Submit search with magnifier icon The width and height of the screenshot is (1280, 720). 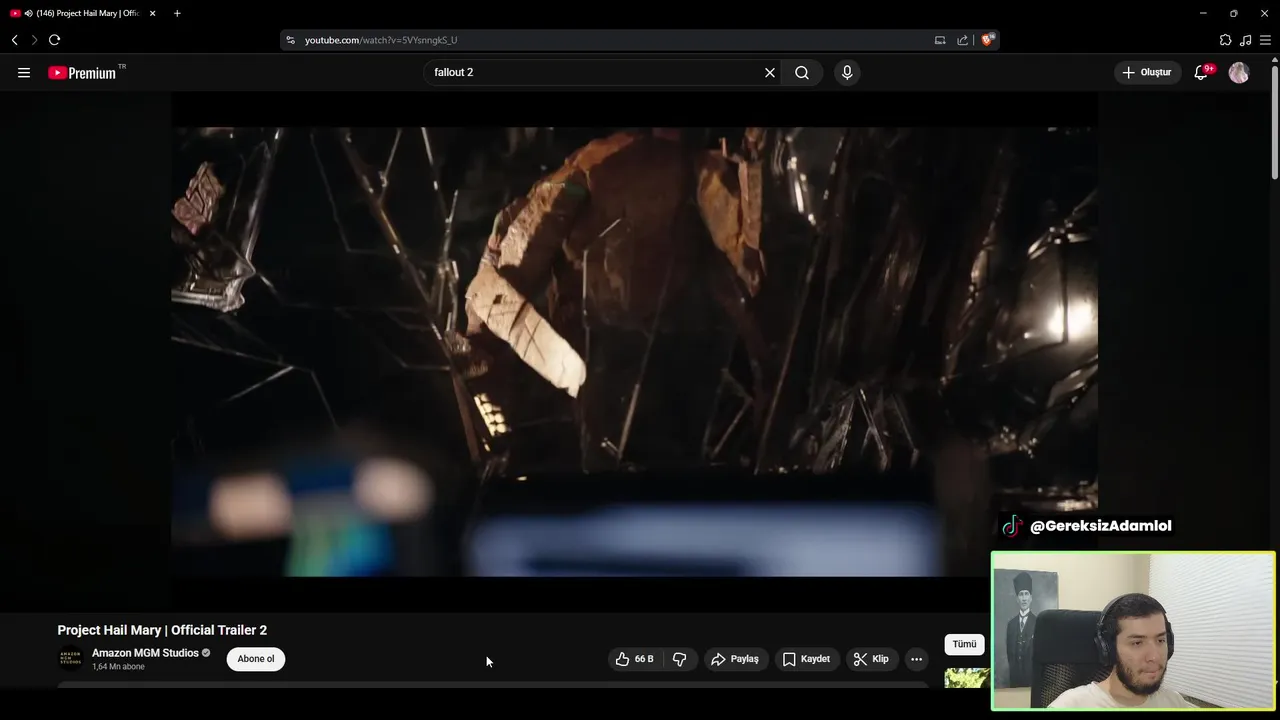(802, 72)
